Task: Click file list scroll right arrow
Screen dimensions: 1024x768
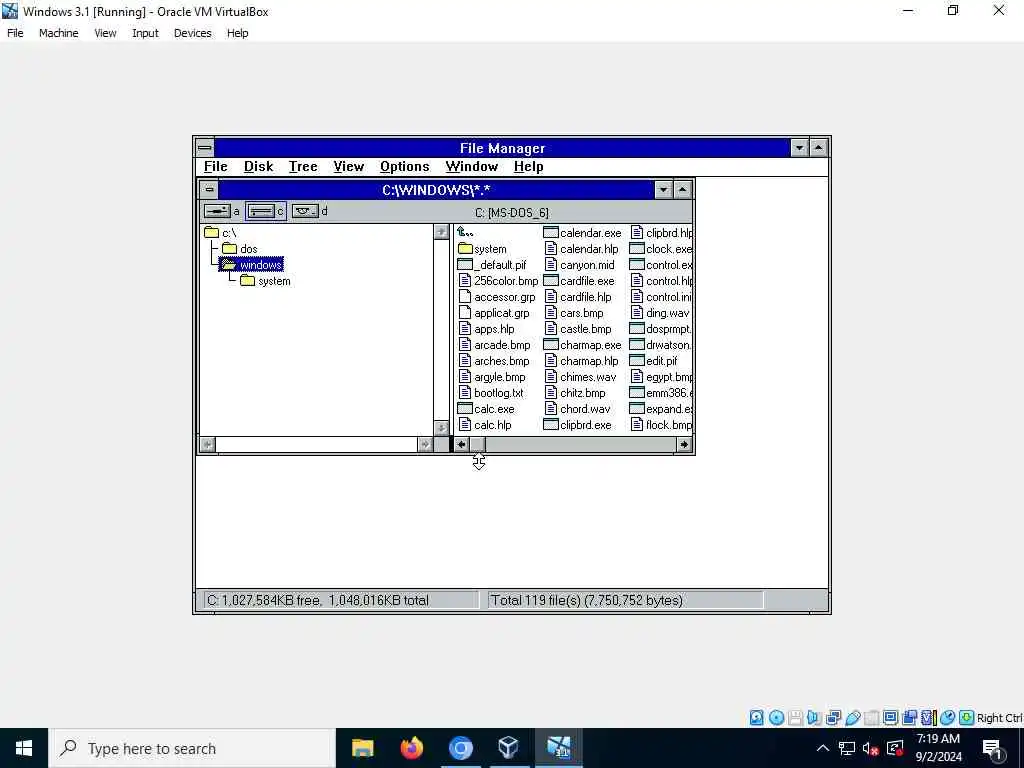Action: [x=684, y=445]
